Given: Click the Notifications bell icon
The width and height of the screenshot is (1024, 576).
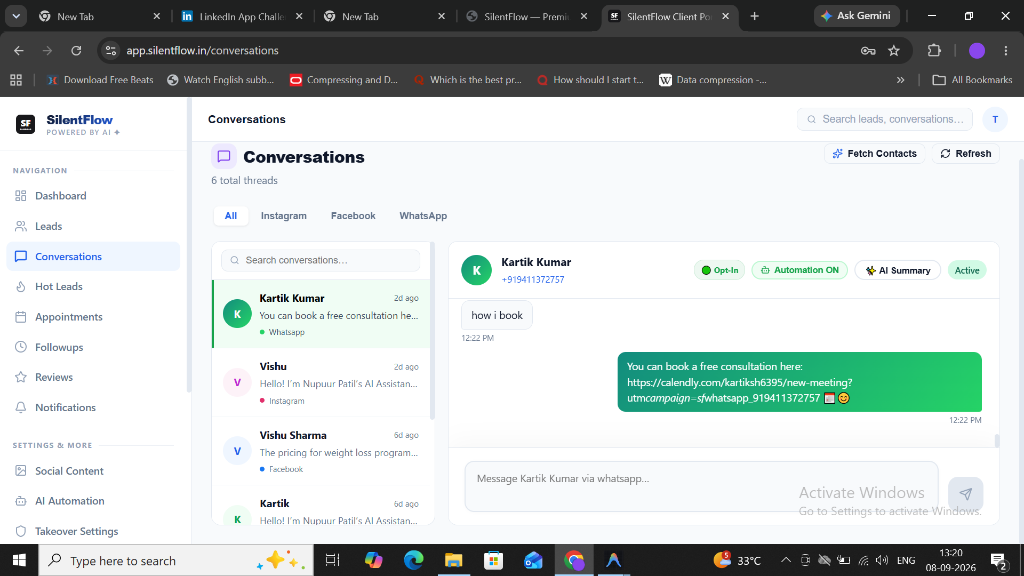Looking at the screenshot, I should (x=21, y=408).
